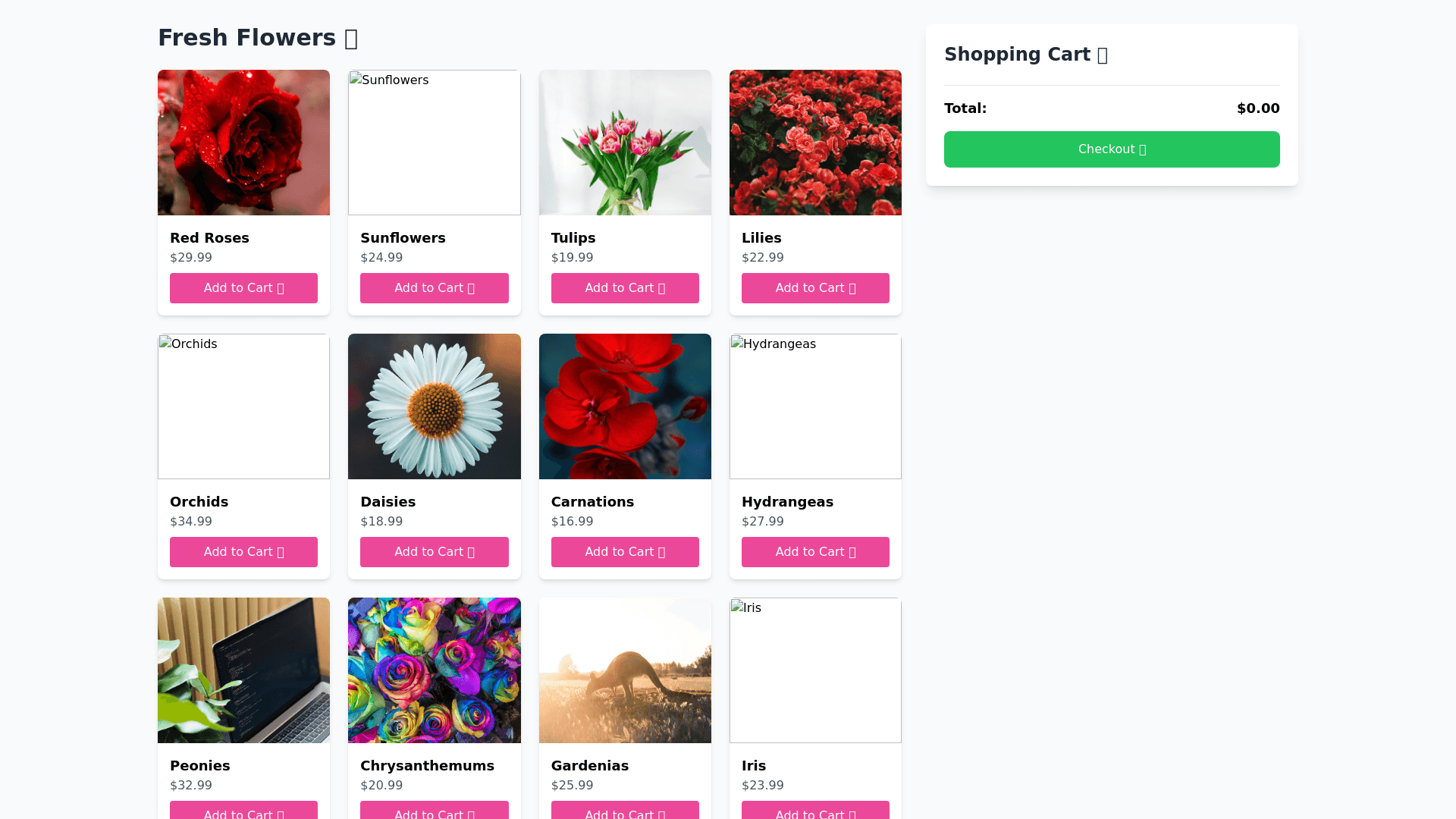View the Daisies flower photo
Image resolution: width=1456 pixels, height=819 pixels.
[x=434, y=406]
